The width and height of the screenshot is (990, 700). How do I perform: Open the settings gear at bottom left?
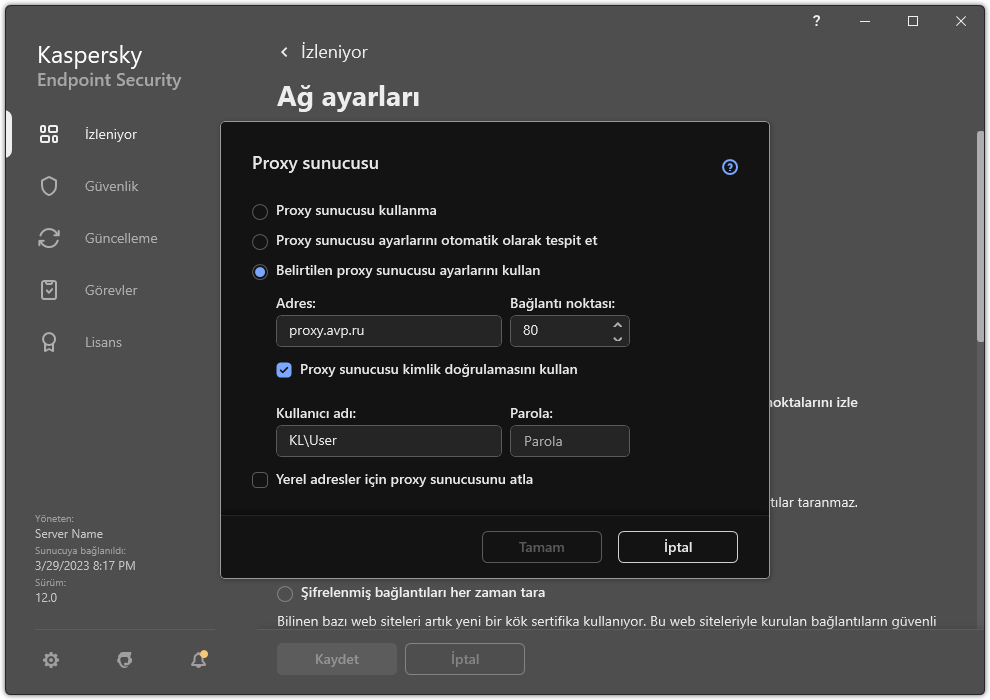click(50, 660)
